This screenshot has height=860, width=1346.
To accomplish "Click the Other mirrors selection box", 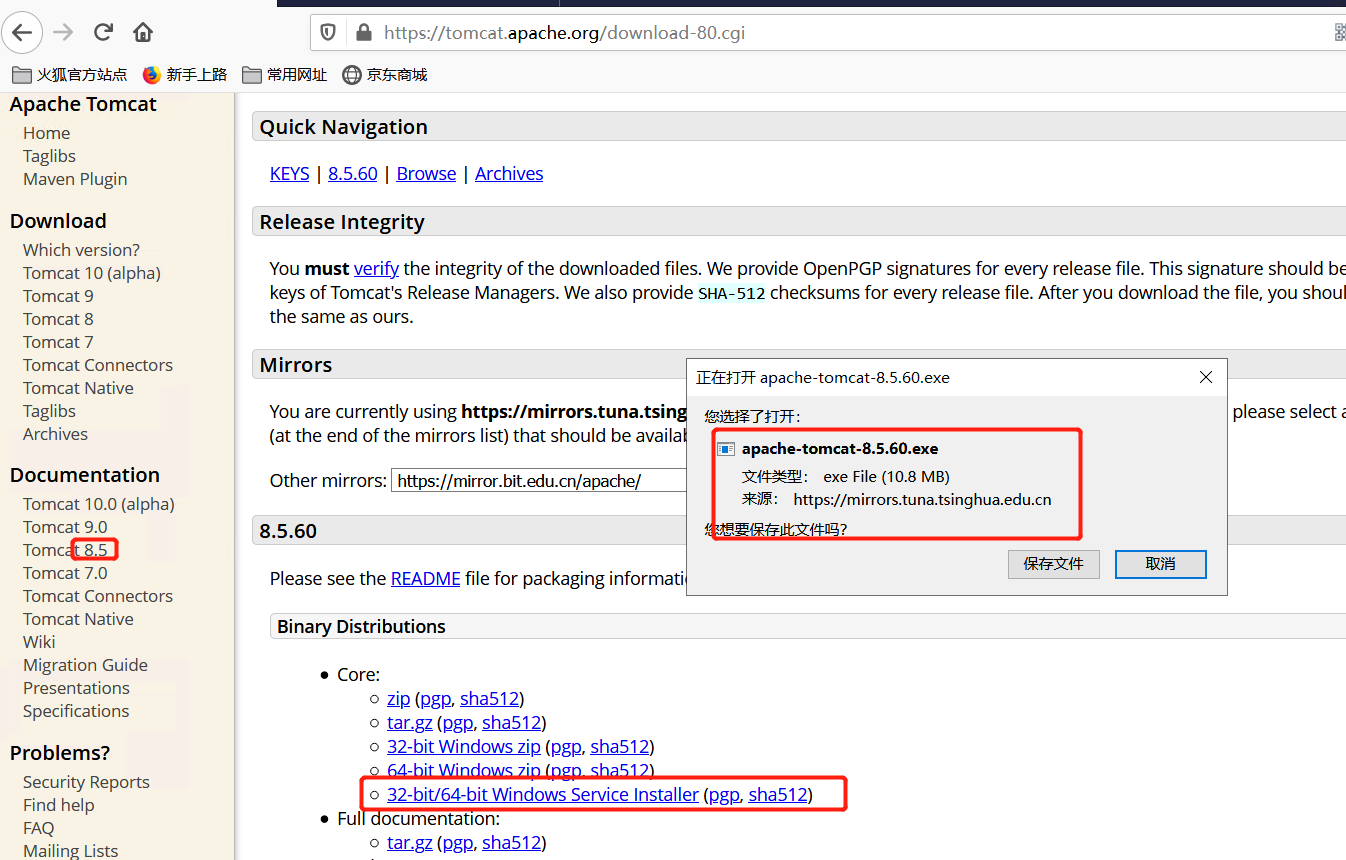I will click(541, 481).
